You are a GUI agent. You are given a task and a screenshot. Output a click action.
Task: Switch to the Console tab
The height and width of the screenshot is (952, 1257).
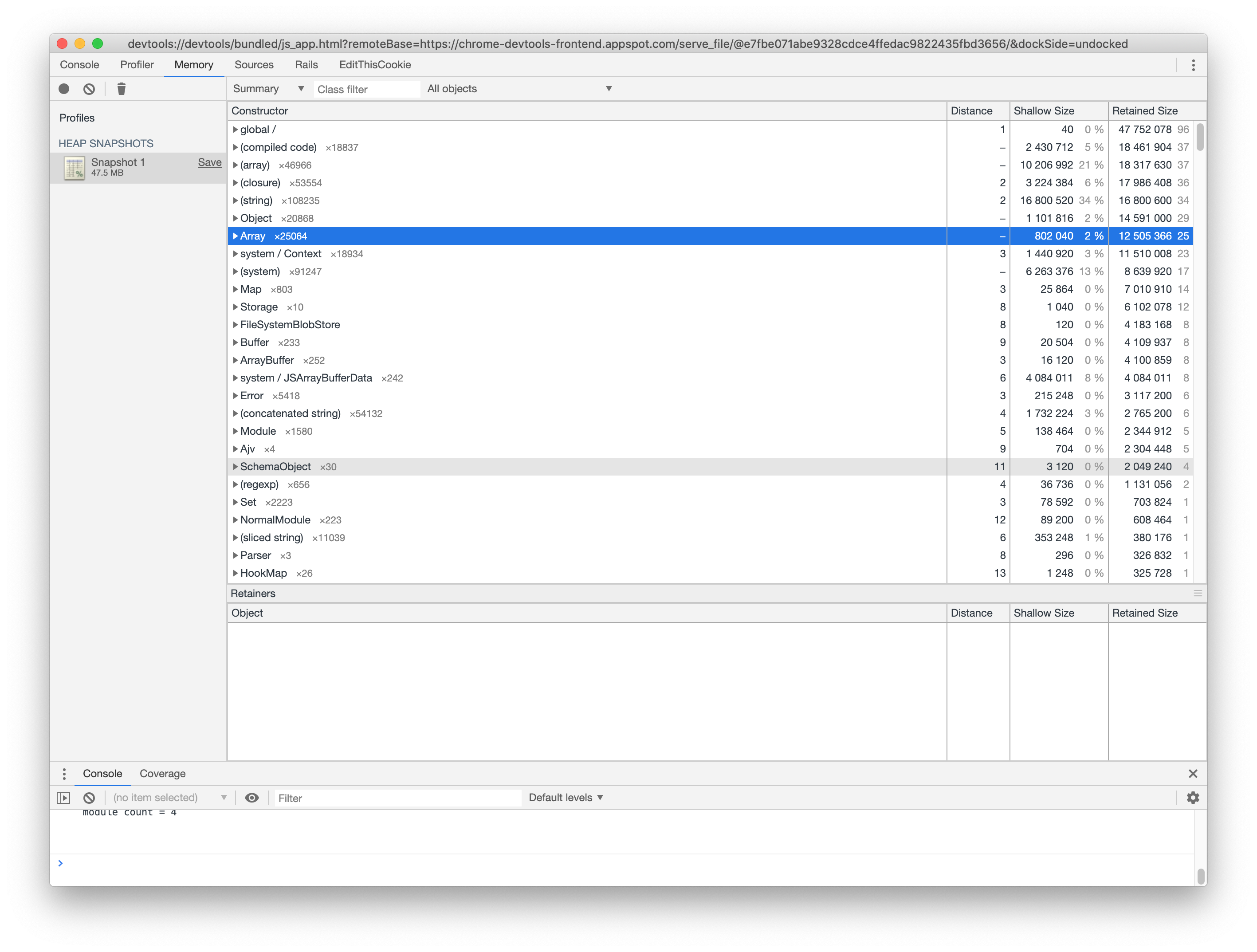point(79,65)
